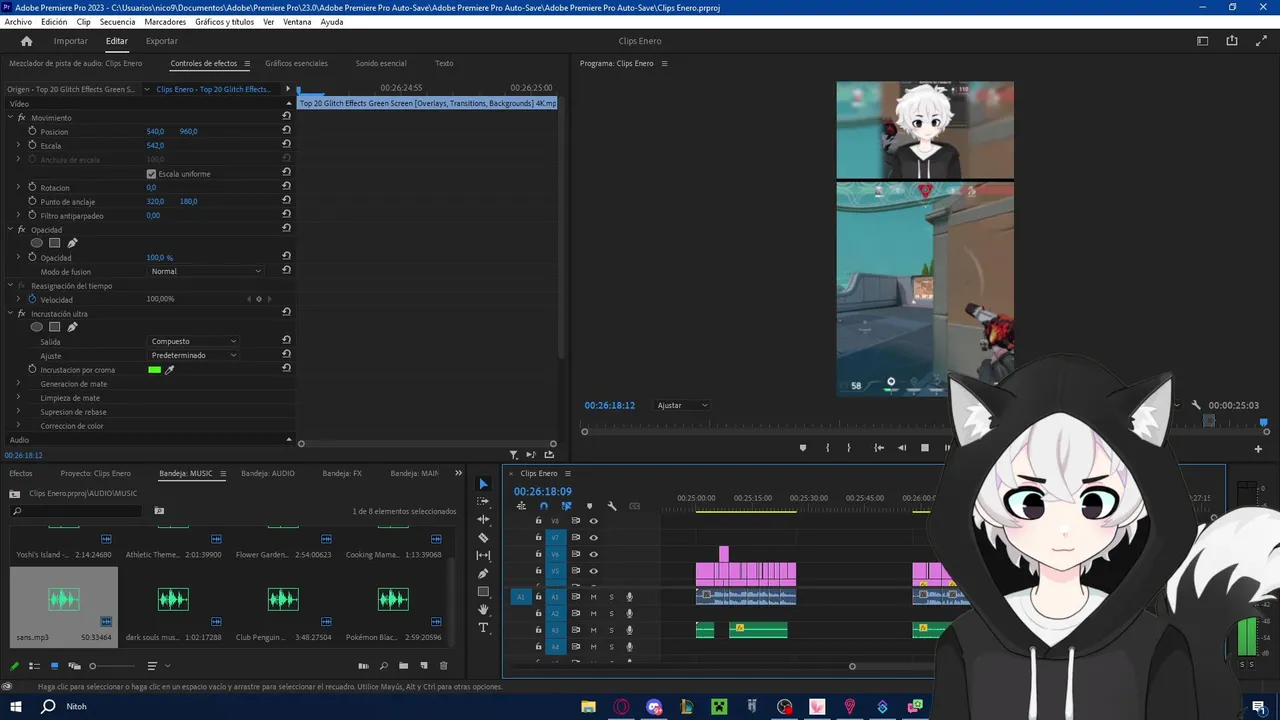Toggle insert sequences as nests icon
Viewport: 1280px width, 720px height.
(521, 506)
